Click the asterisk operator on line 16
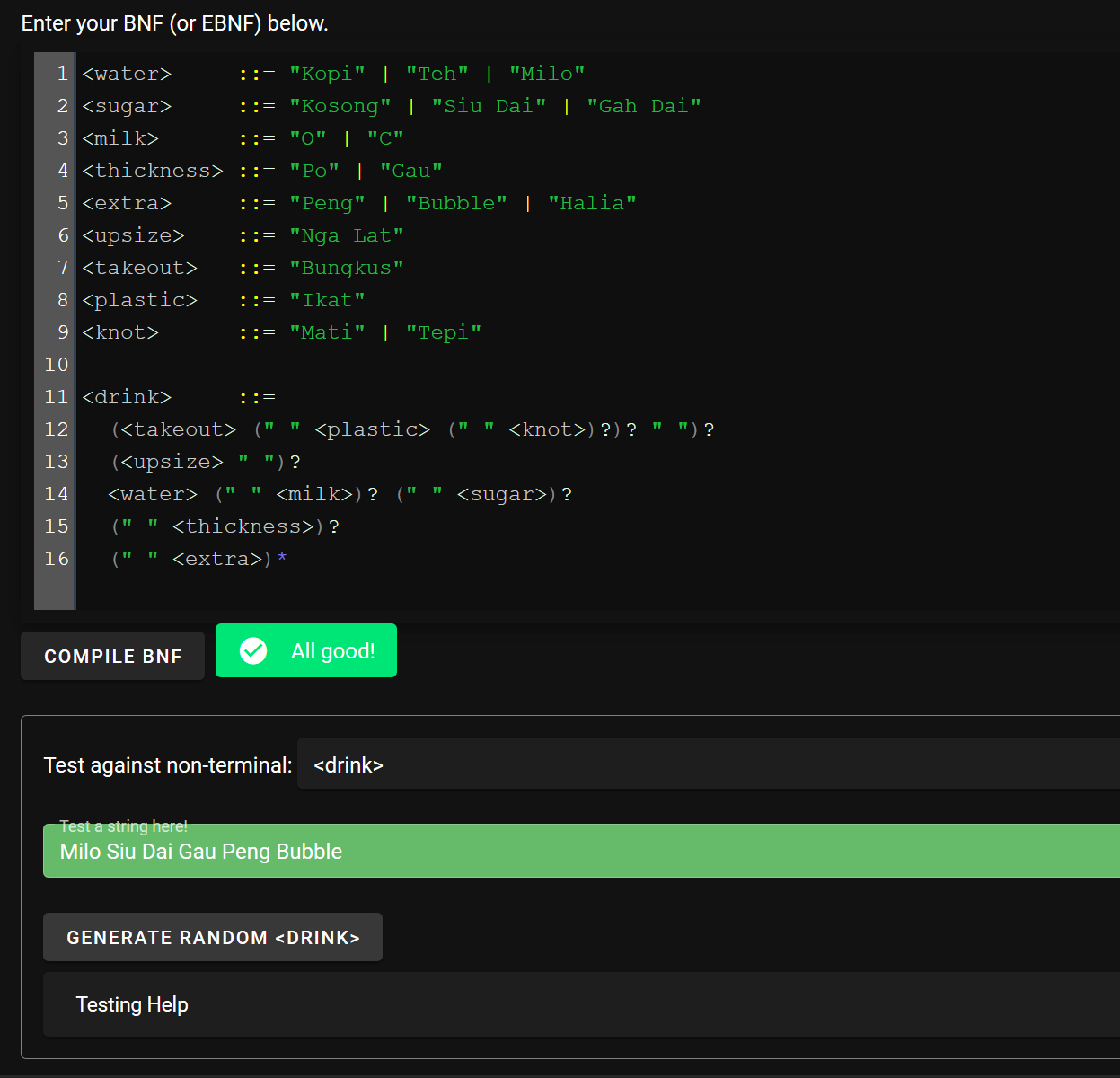 (282, 558)
